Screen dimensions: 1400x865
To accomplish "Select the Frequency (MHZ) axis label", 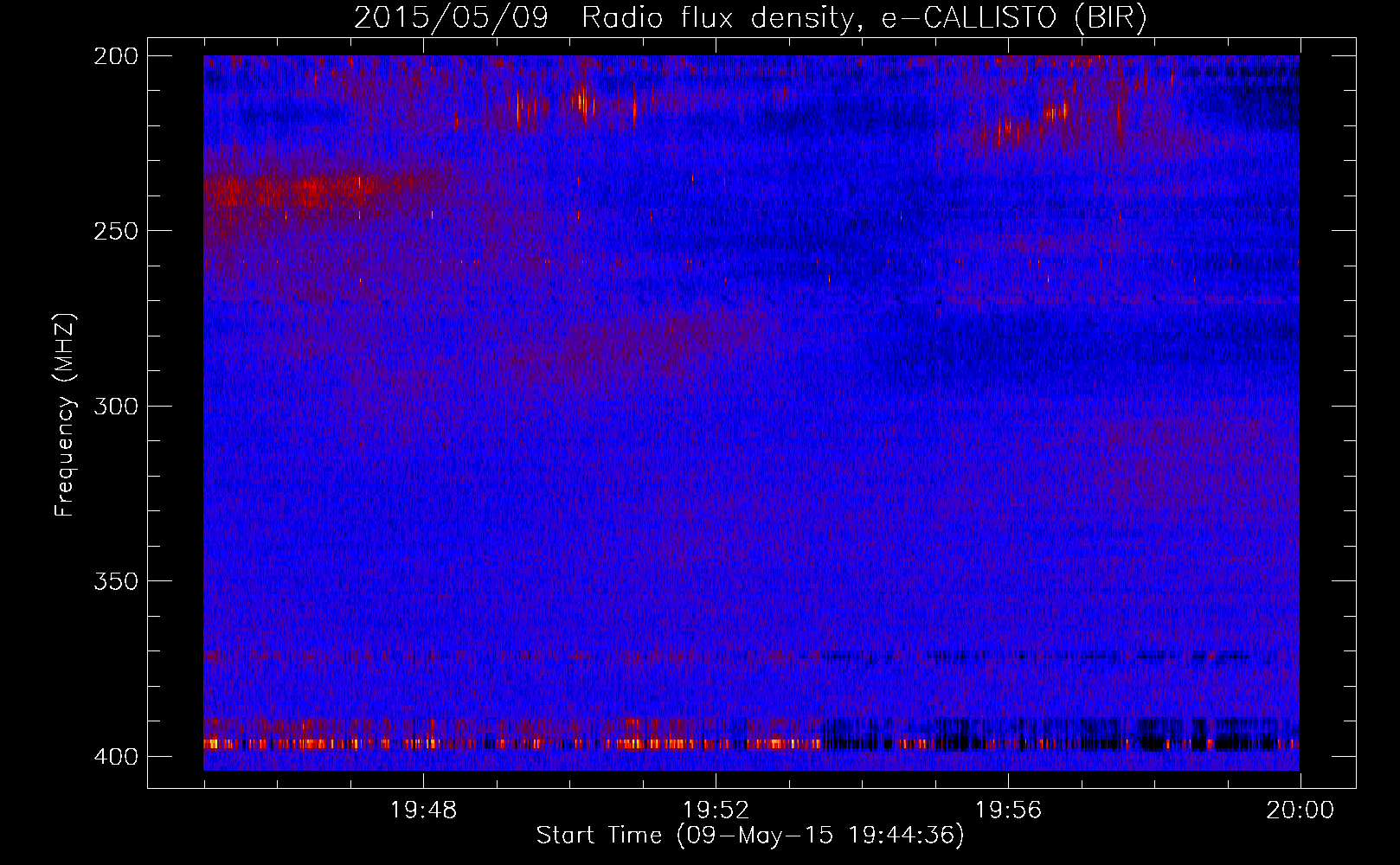I will coord(65,414).
